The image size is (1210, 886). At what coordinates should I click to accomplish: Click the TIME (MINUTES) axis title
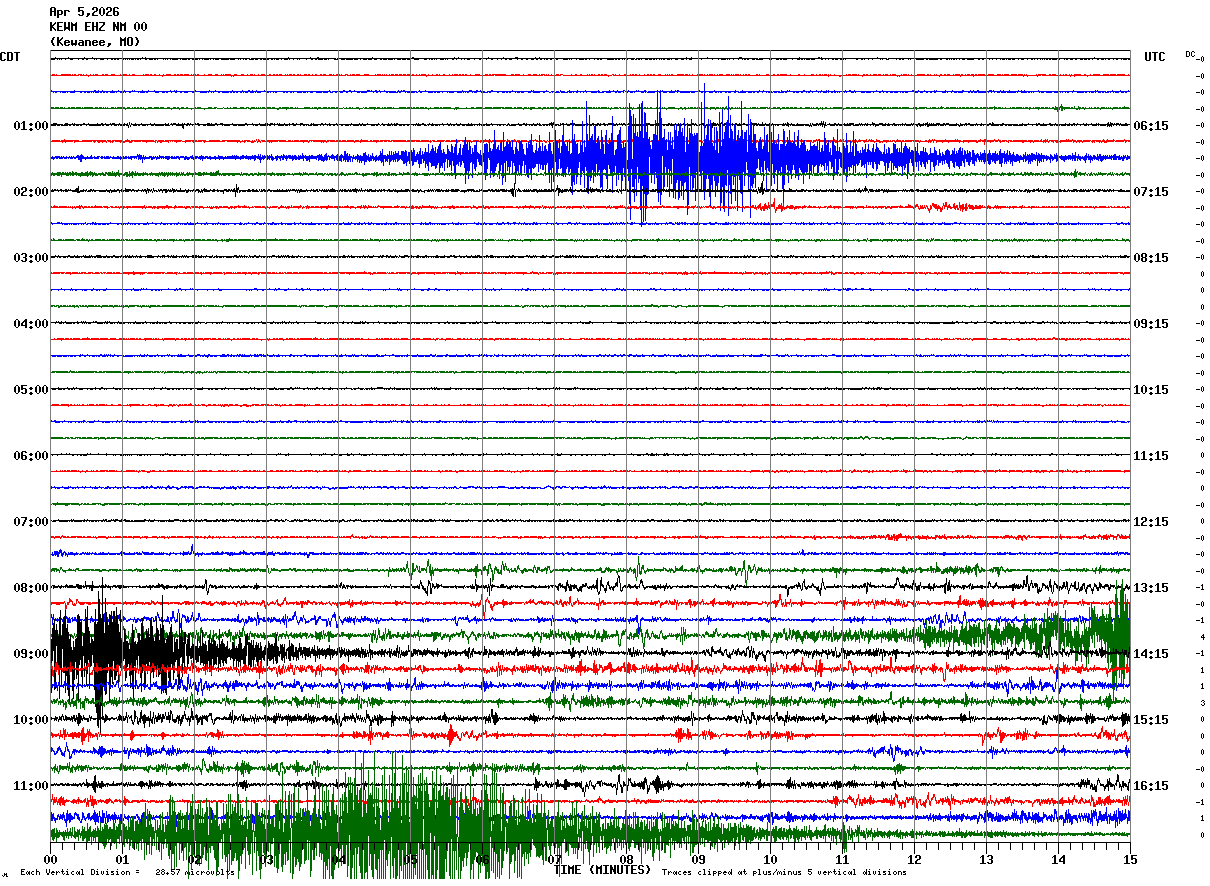coord(602,870)
